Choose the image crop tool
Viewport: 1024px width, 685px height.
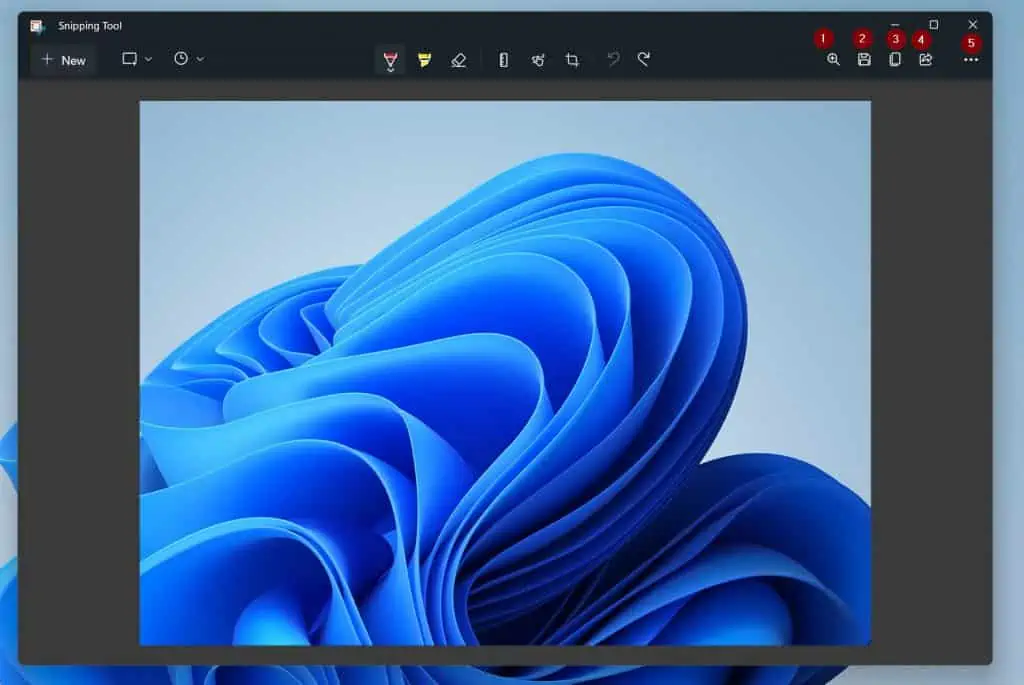coord(572,60)
